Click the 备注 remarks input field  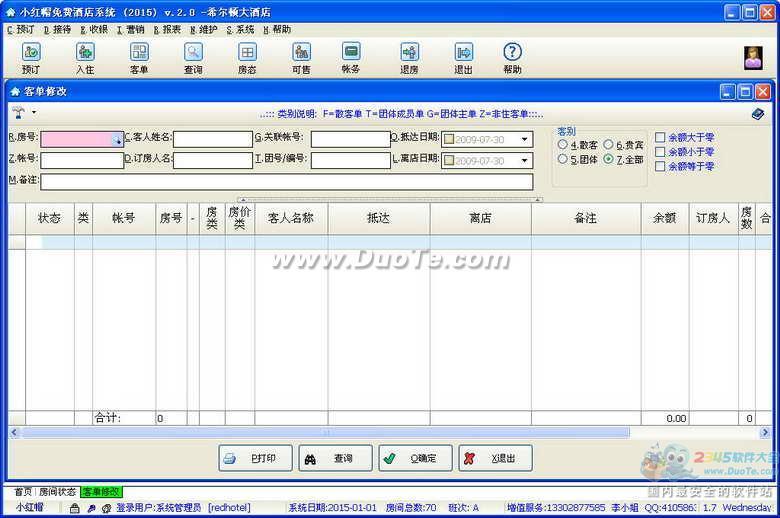[x=287, y=181]
